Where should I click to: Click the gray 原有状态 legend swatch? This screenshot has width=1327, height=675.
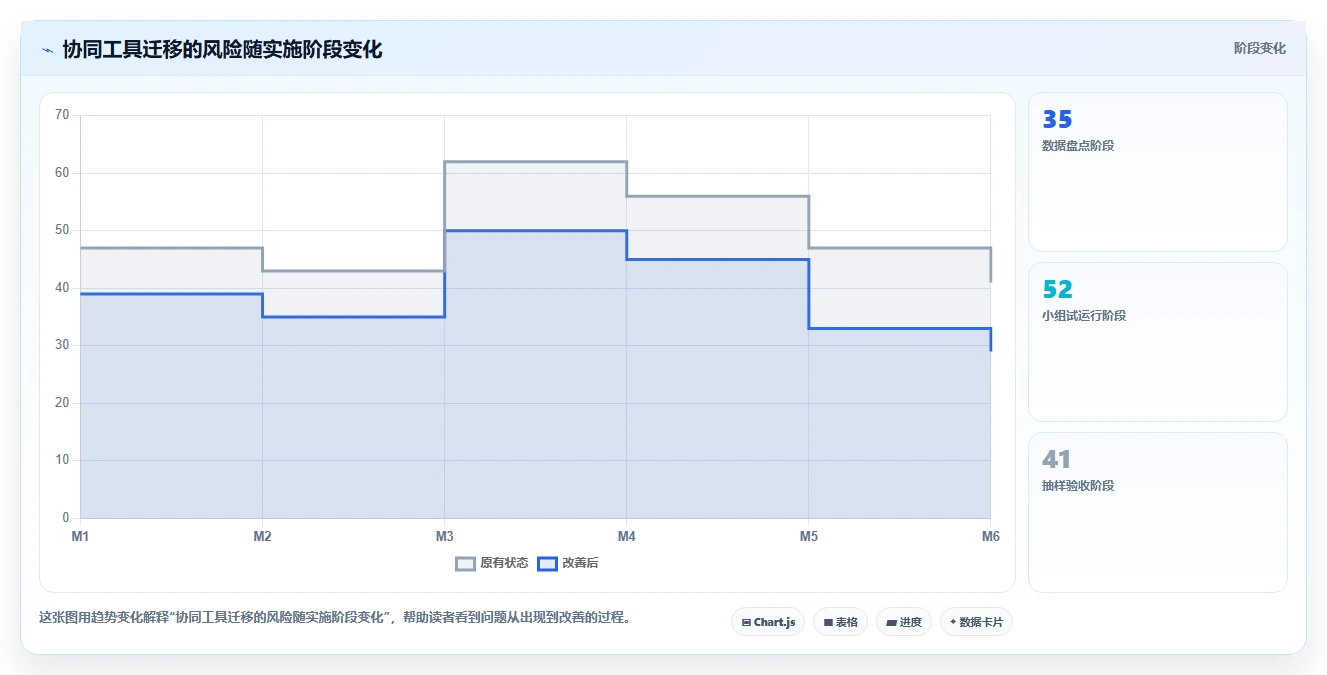(465, 563)
